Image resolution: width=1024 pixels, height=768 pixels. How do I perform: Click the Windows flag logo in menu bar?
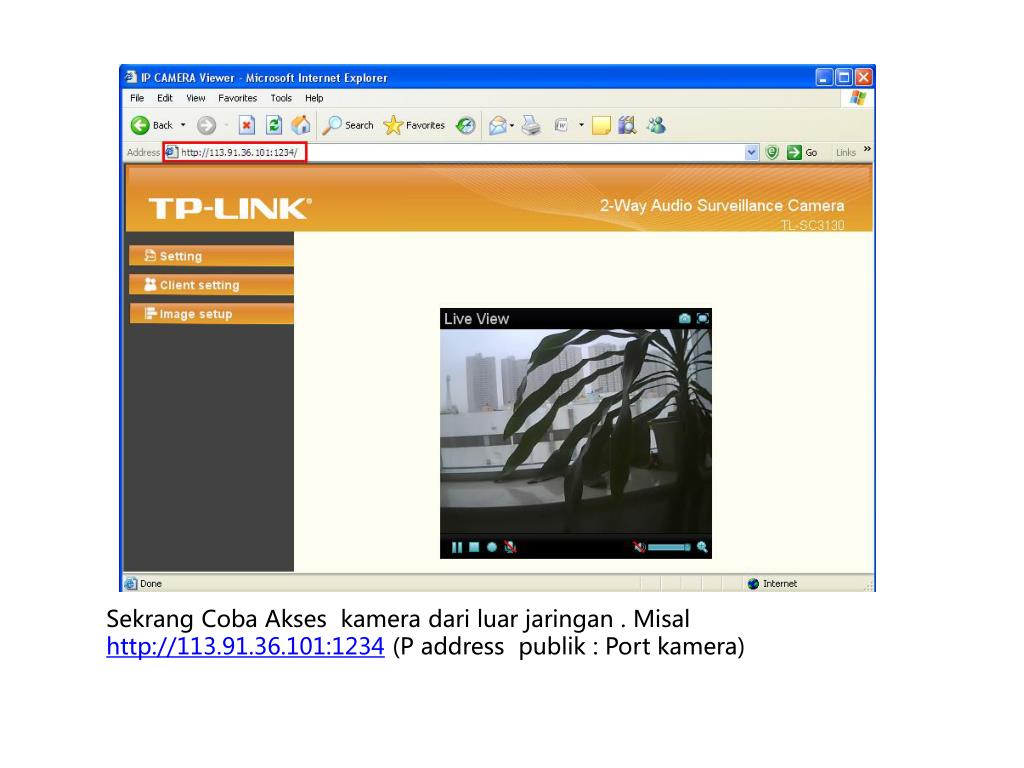[x=857, y=98]
